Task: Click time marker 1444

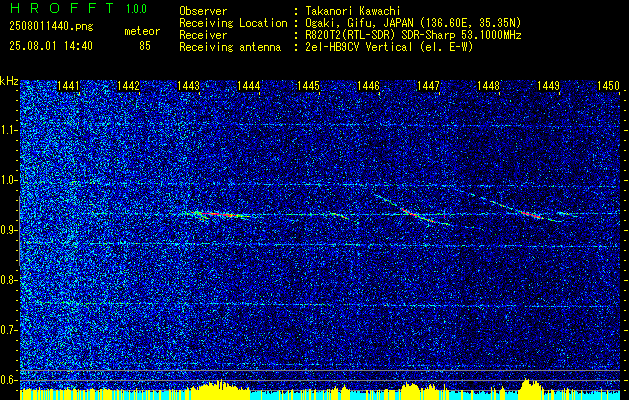Action: [x=249, y=86]
